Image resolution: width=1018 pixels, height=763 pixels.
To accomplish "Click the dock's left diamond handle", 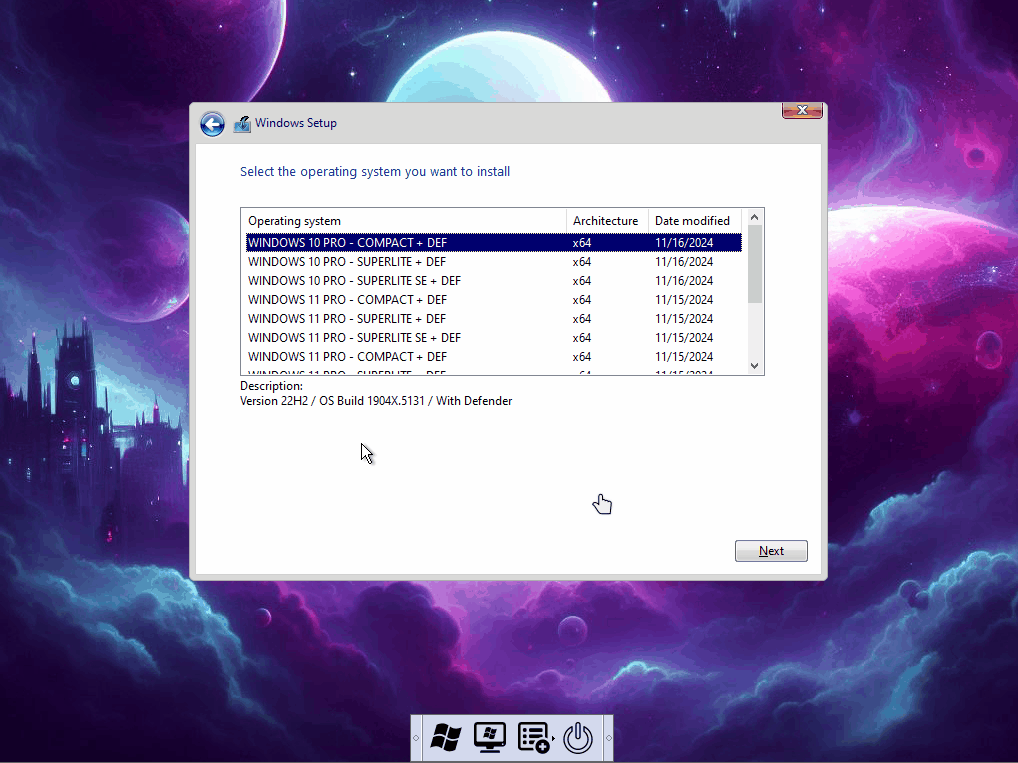I will pyautogui.click(x=417, y=738).
